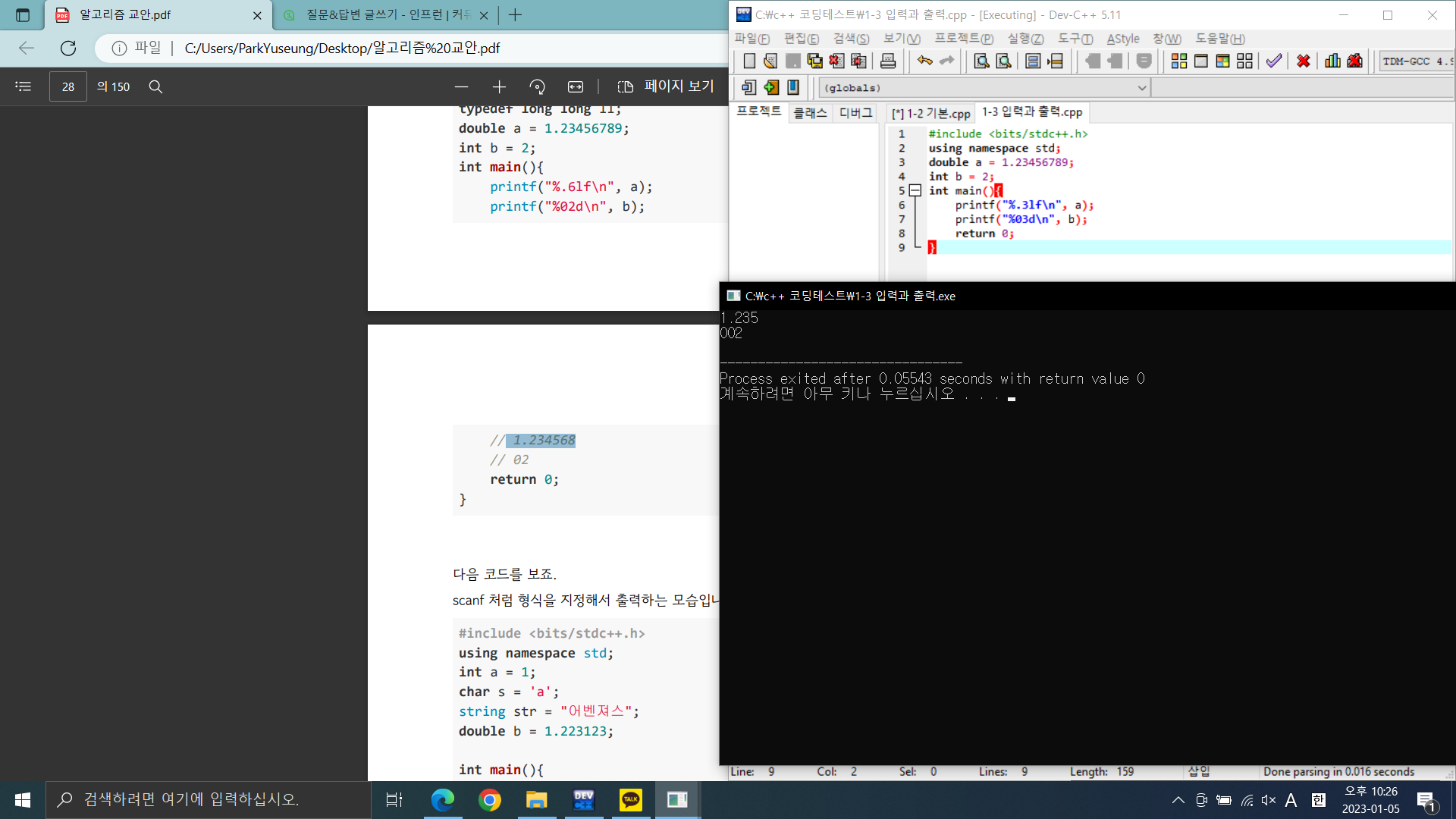The height and width of the screenshot is (819, 1456).
Task: Switch to 1-2 기본.cpp editor tab
Action: [x=930, y=113]
